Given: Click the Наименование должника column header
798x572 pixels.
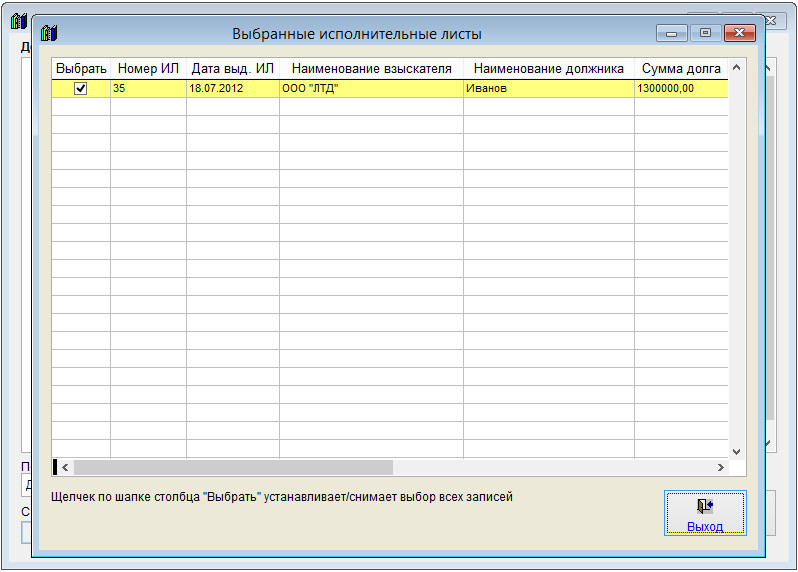Looking at the screenshot, I should (549, 69).
